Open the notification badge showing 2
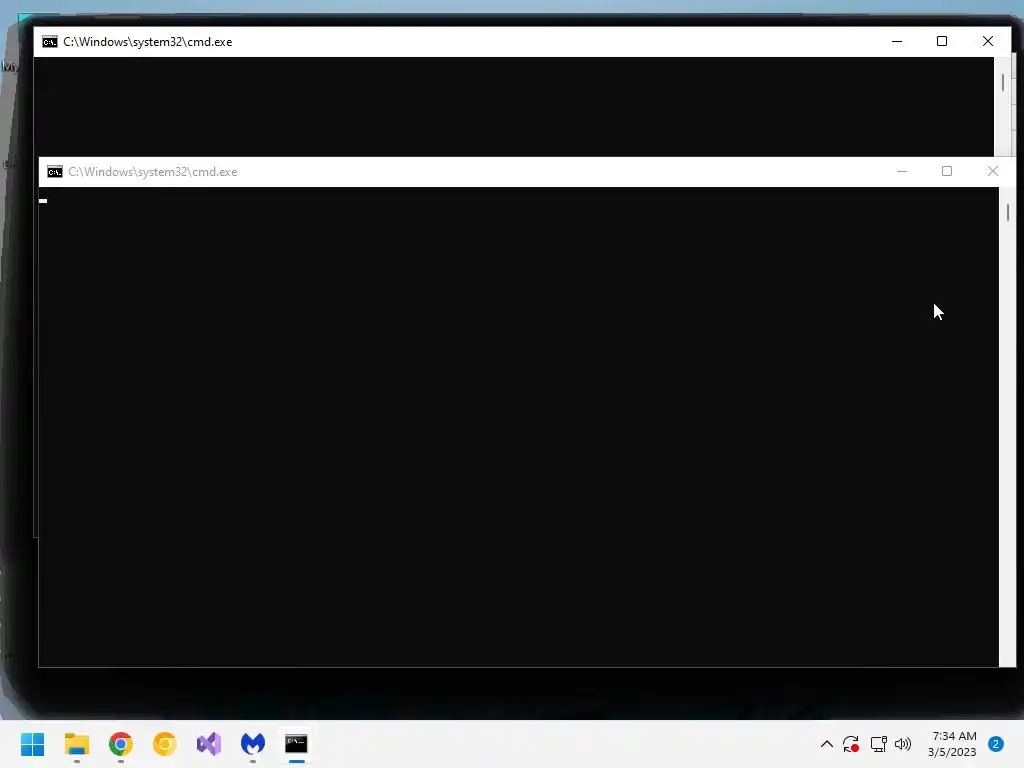Image resolution: width=1024 pixels, height=768 pixels. click(x=996, y=744)
